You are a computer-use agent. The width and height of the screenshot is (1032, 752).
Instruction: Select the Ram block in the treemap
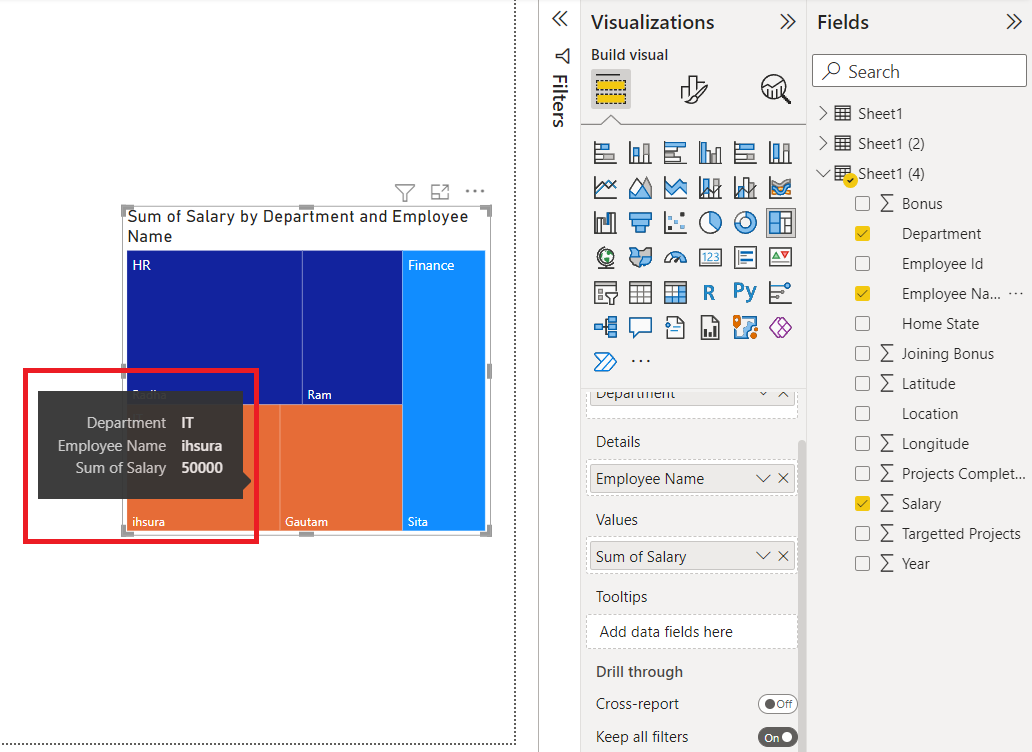point(352,327)
